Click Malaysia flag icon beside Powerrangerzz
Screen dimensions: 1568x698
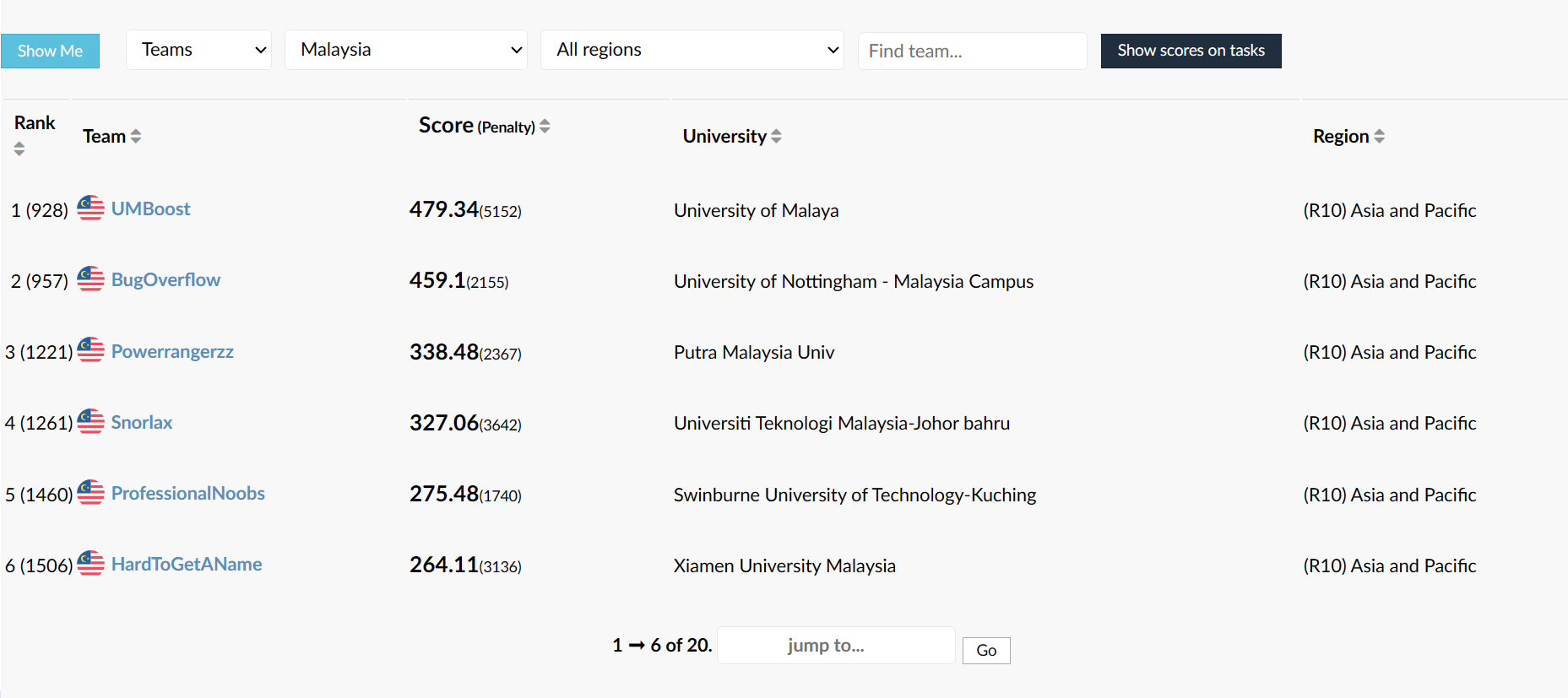(91, 349)
